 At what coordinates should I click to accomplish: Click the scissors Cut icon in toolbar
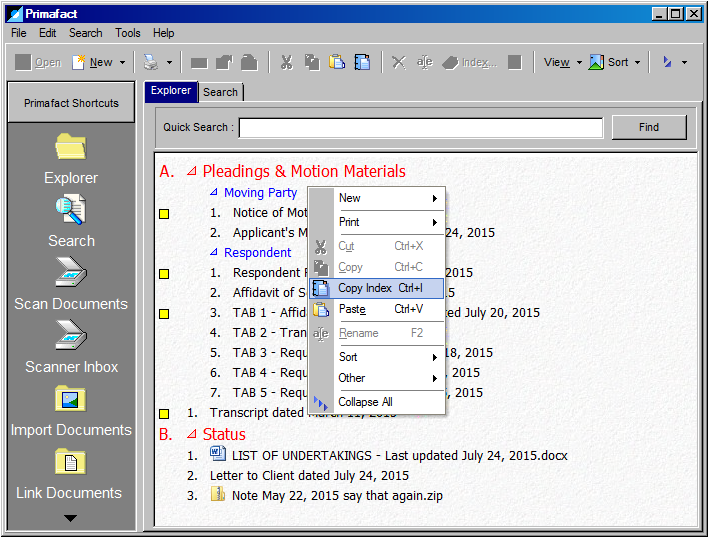coord(286,62)
